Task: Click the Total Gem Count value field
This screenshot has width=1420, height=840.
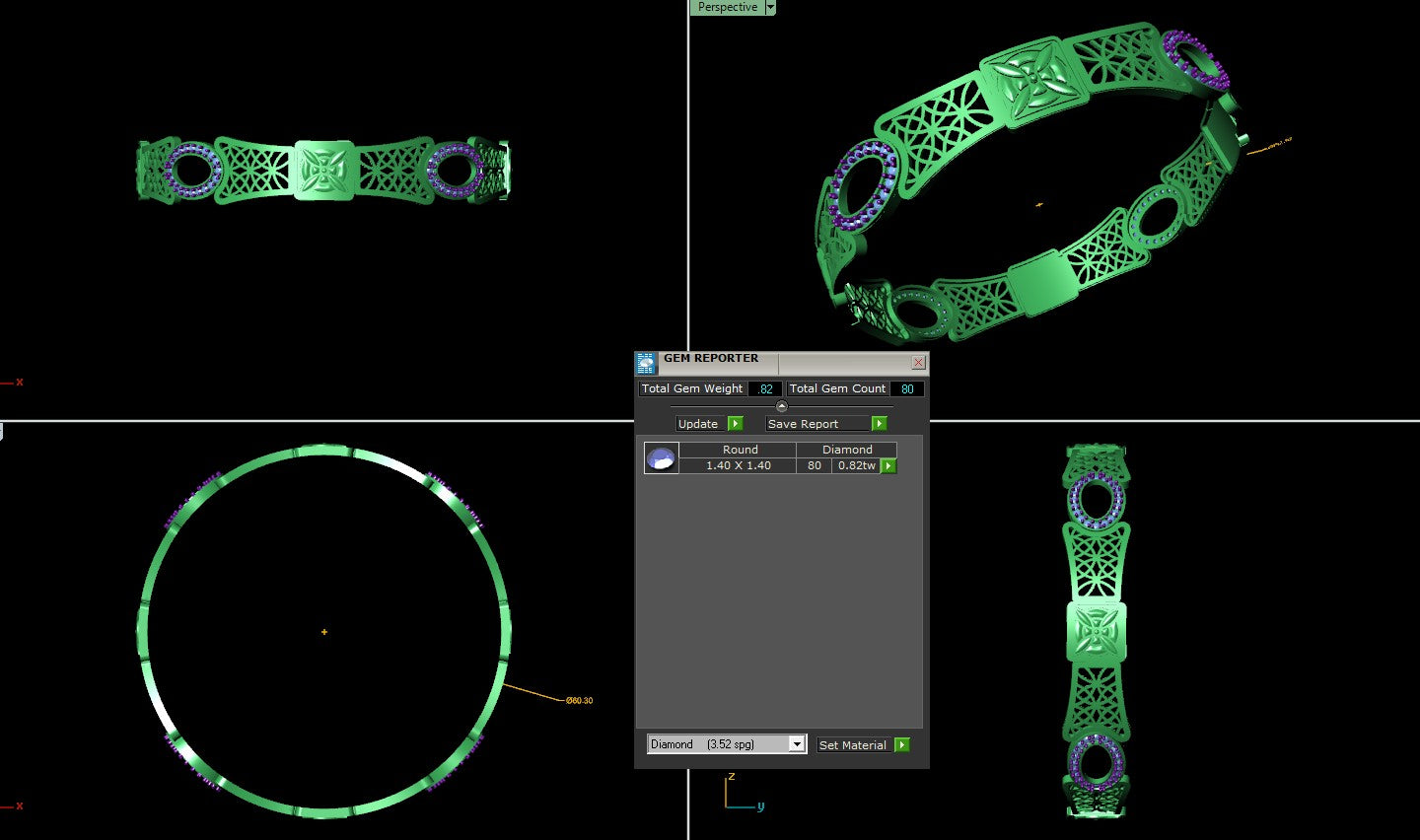Action: pos(906,389)
